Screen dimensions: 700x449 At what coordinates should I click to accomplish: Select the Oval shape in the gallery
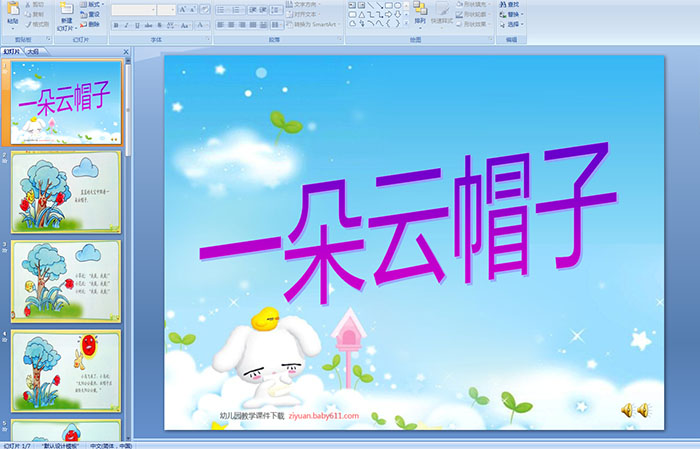click(x=397, y=5)
